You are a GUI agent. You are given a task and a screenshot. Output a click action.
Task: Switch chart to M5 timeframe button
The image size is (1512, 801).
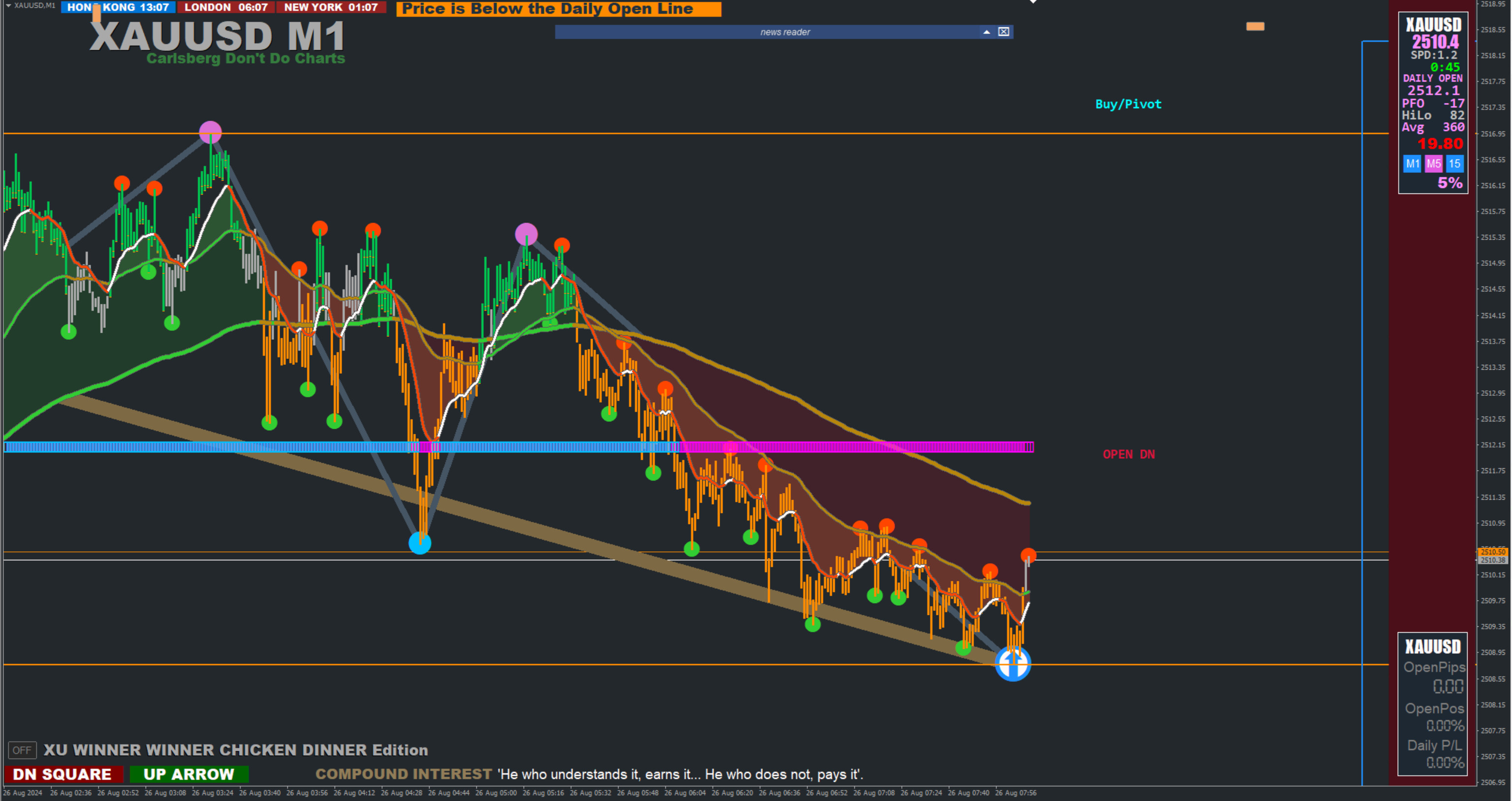(x=1433, y=164)
